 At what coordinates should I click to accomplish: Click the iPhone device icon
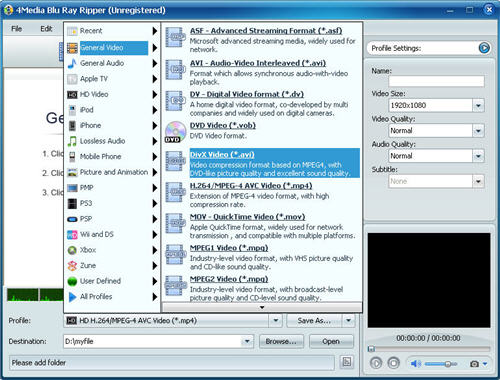coord(72,126)
